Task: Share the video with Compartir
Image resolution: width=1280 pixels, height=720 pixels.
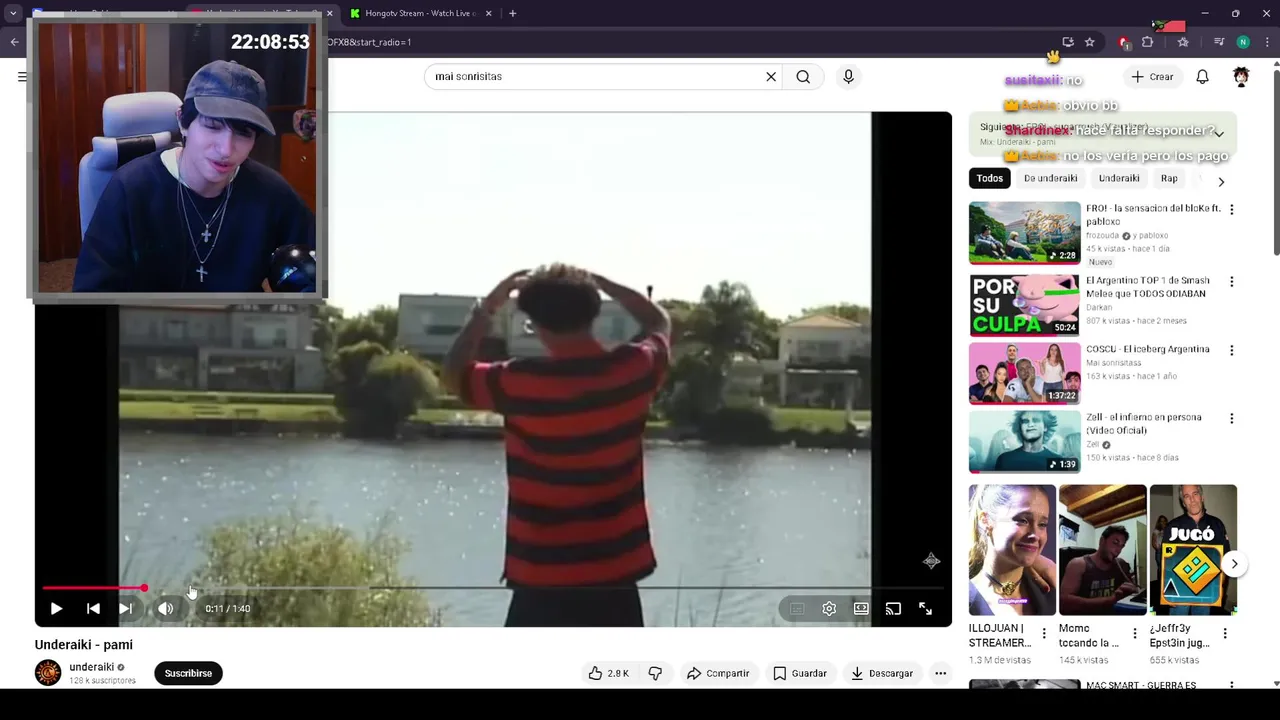Action: coord(718,673)
